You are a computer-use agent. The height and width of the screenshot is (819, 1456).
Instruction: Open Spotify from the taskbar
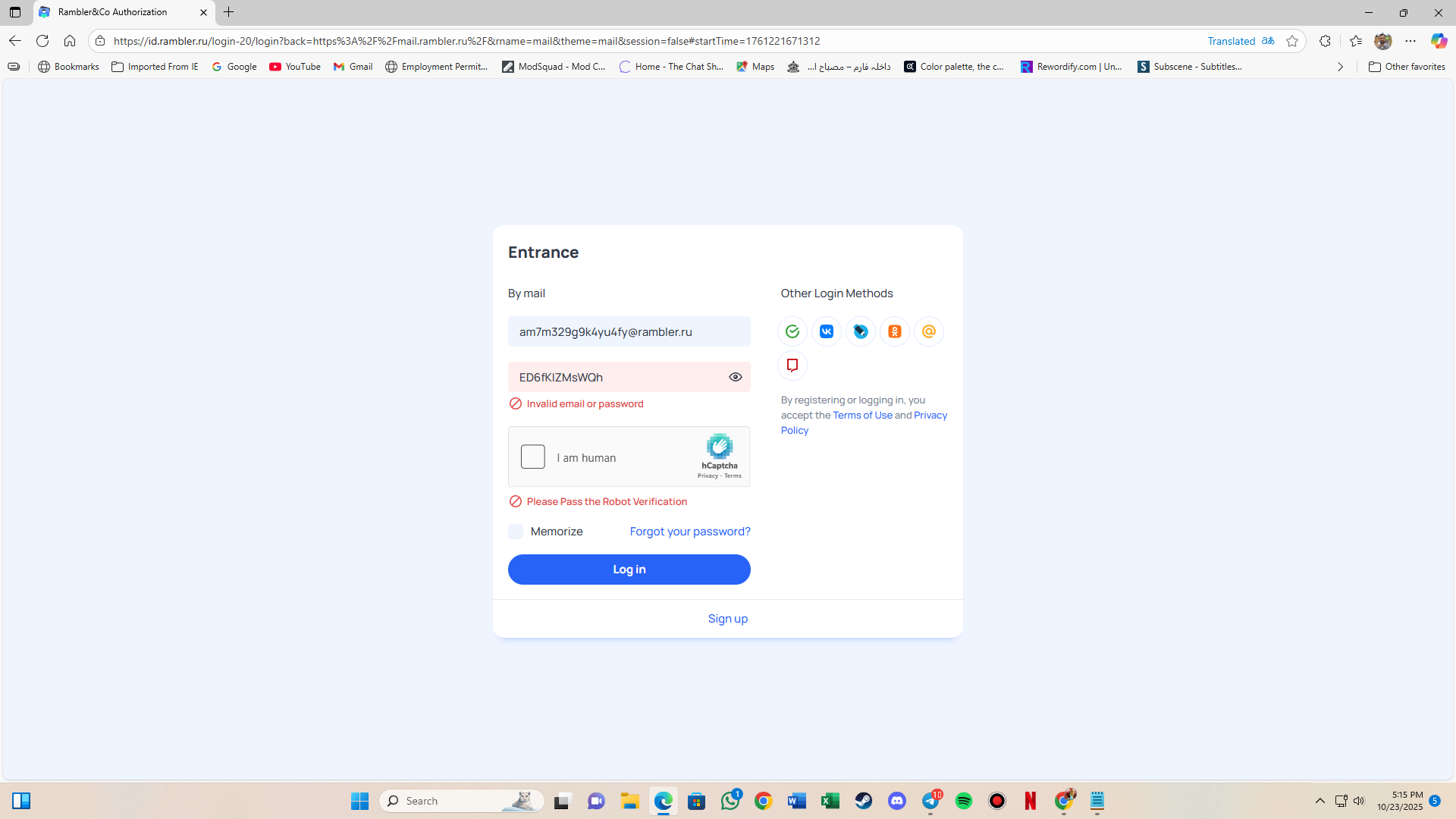coord(963,801)
